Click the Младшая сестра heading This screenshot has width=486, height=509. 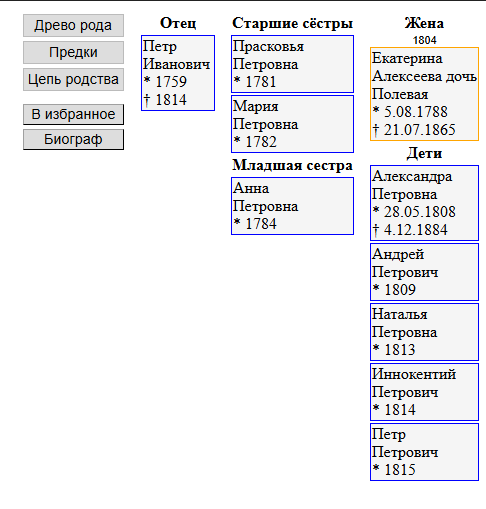coord(292,165)
